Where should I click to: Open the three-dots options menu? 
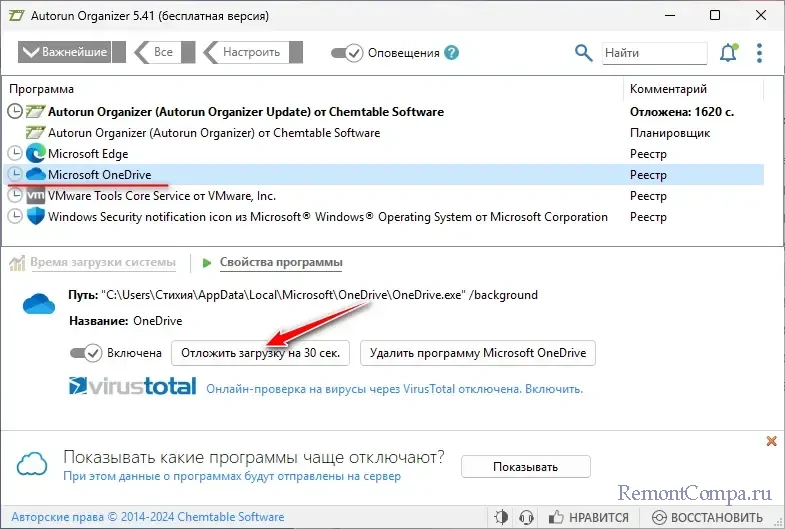pyautogui.click(x=760, y=52)
